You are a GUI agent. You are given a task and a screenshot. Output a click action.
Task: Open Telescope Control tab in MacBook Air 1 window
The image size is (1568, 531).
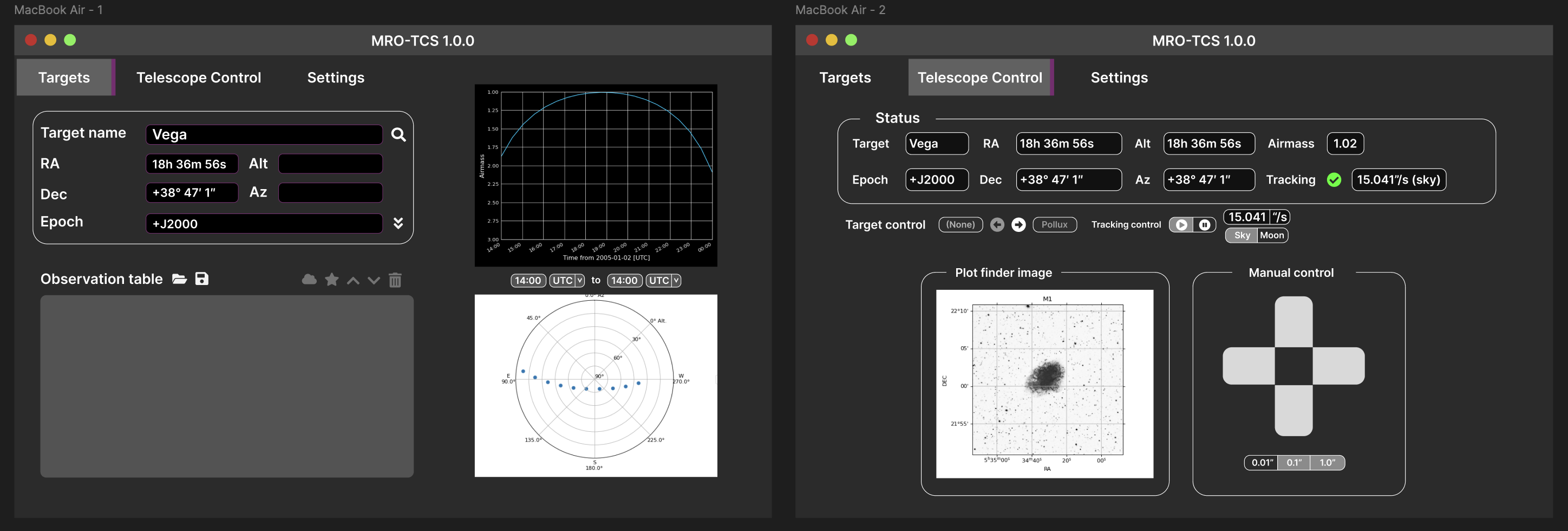(198, 77)
